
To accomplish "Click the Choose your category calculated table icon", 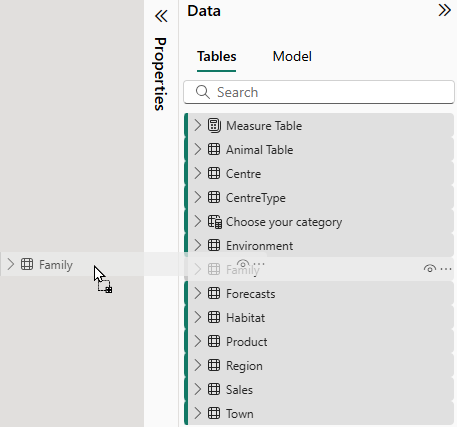I will point(215,222).
